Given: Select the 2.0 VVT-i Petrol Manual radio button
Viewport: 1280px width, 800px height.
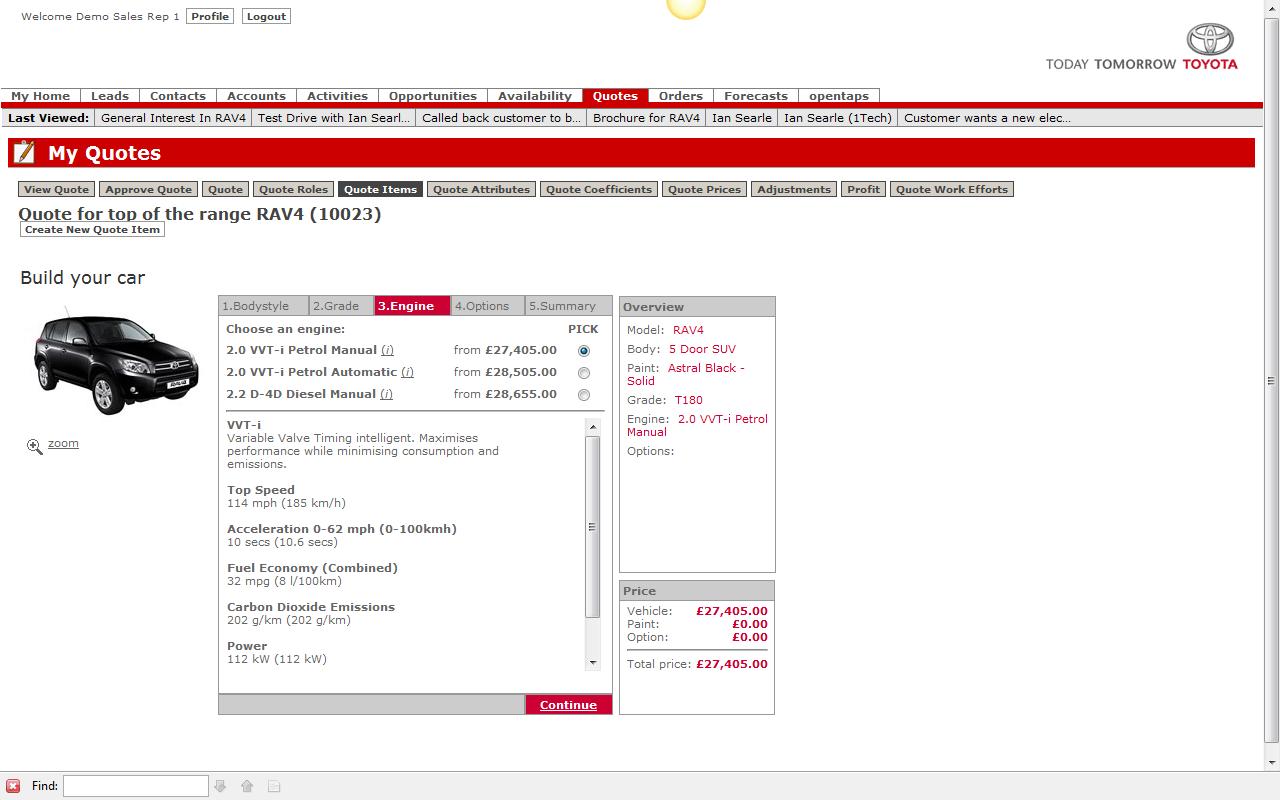Looking at the screenshot, I should (584, 351).
